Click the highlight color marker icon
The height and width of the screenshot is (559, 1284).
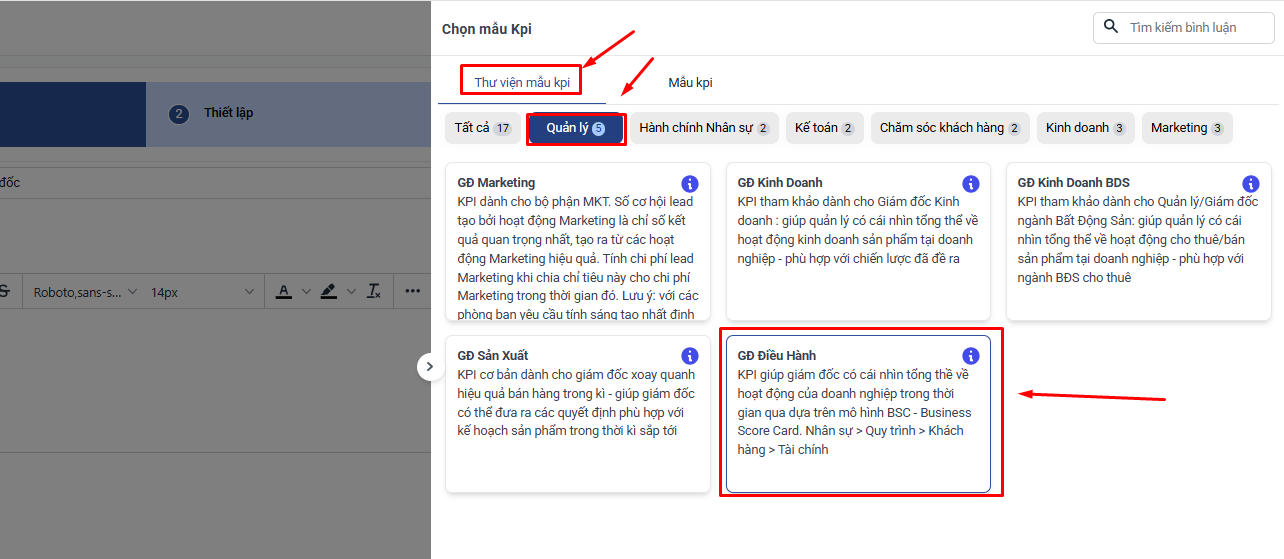click(x=328, y=292)
